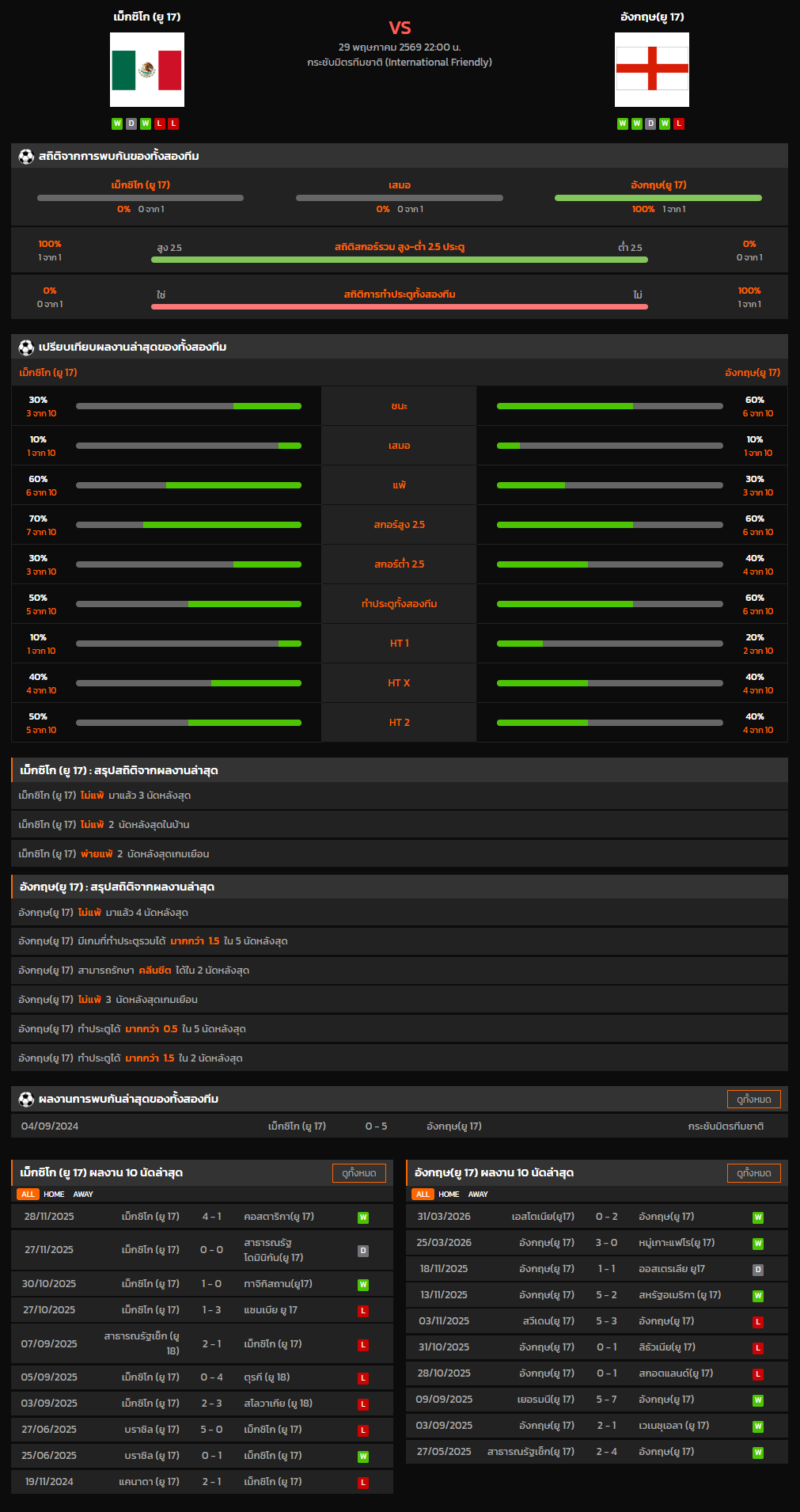Click เวเนซุเอลา (ยู 17) opponent name
The height and width of the screenshot is (1512, 800).
pos(674,1426)
